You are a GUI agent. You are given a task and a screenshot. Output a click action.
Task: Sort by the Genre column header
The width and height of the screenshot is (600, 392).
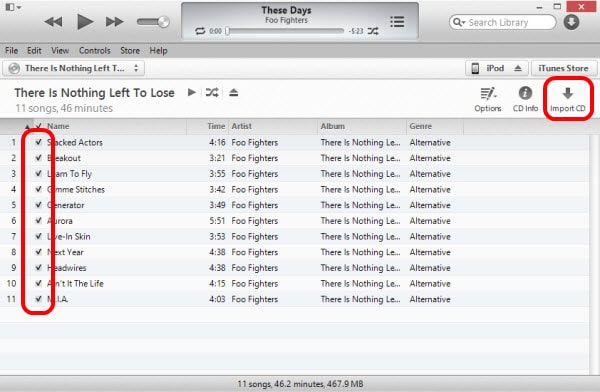coord(421,126)
